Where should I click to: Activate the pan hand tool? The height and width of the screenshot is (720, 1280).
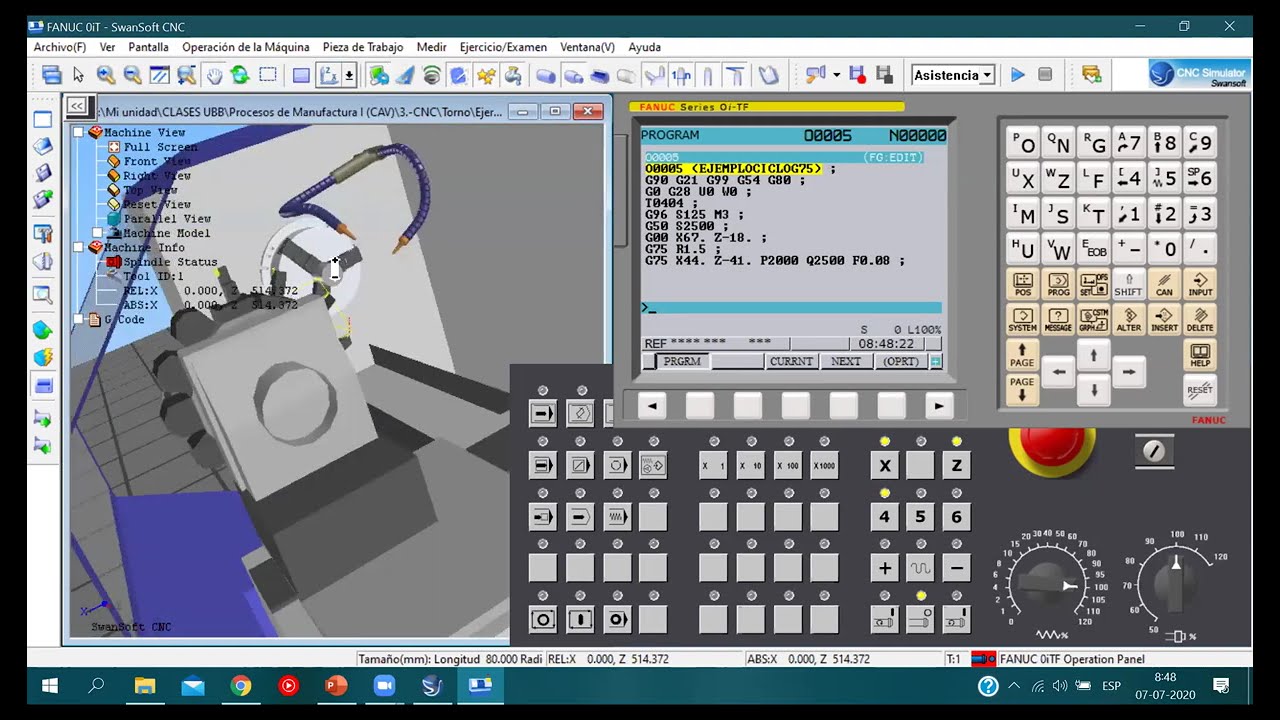(x=214, y=75)
